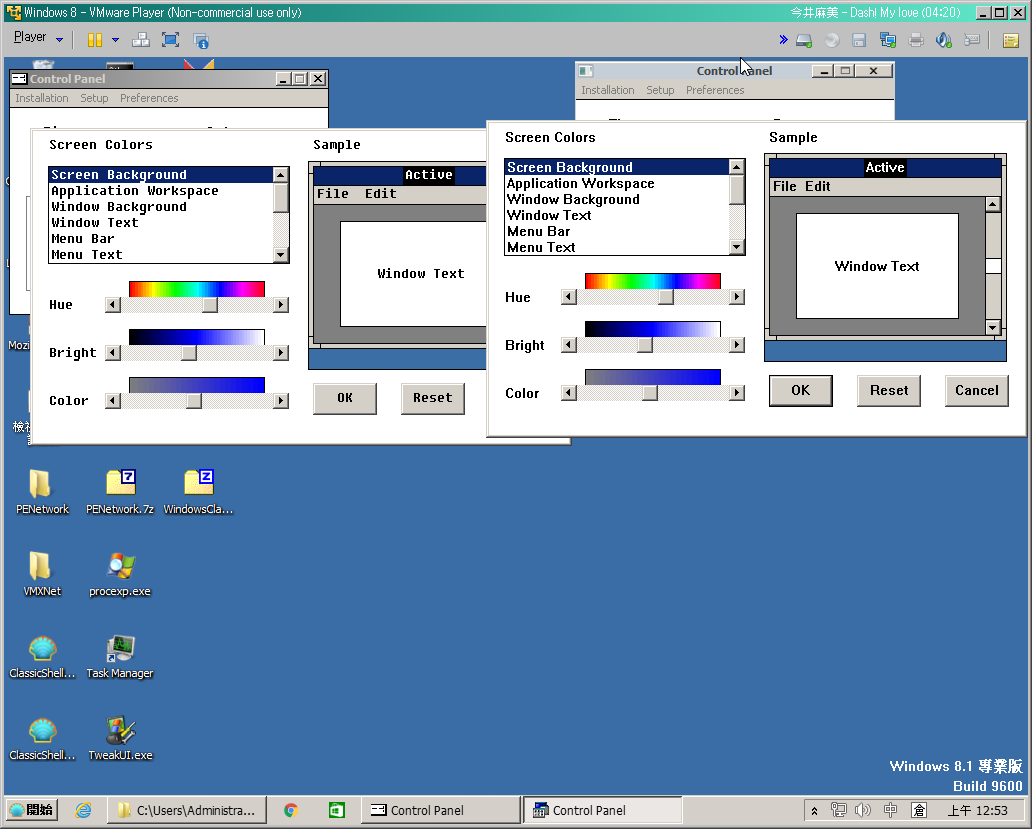Image resolution: width=1032 pixels, height=829 pixels.
Task: Launch procexp.exe from the desktop
Action: click(119, 565)
